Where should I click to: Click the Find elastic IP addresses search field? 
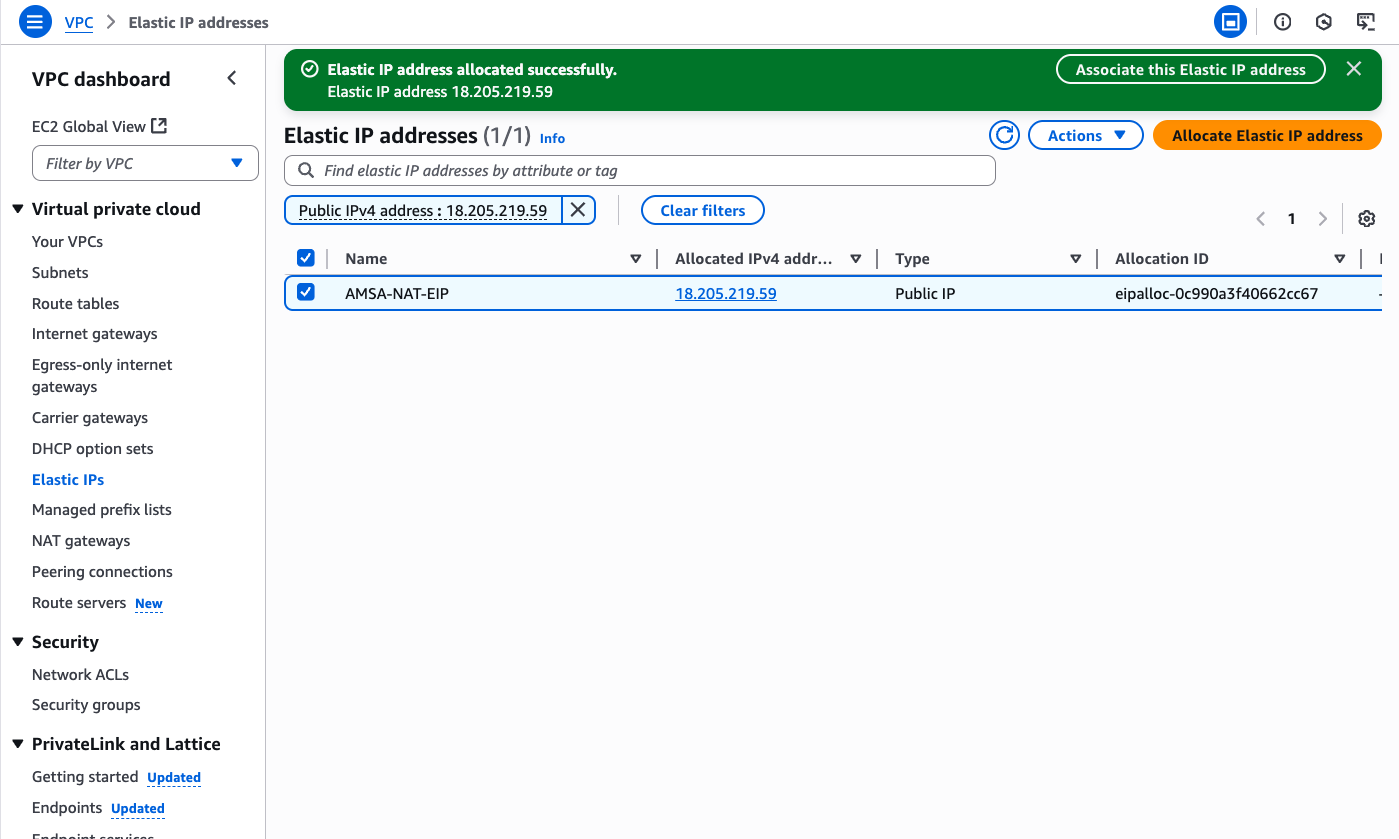tap(640, 171)
